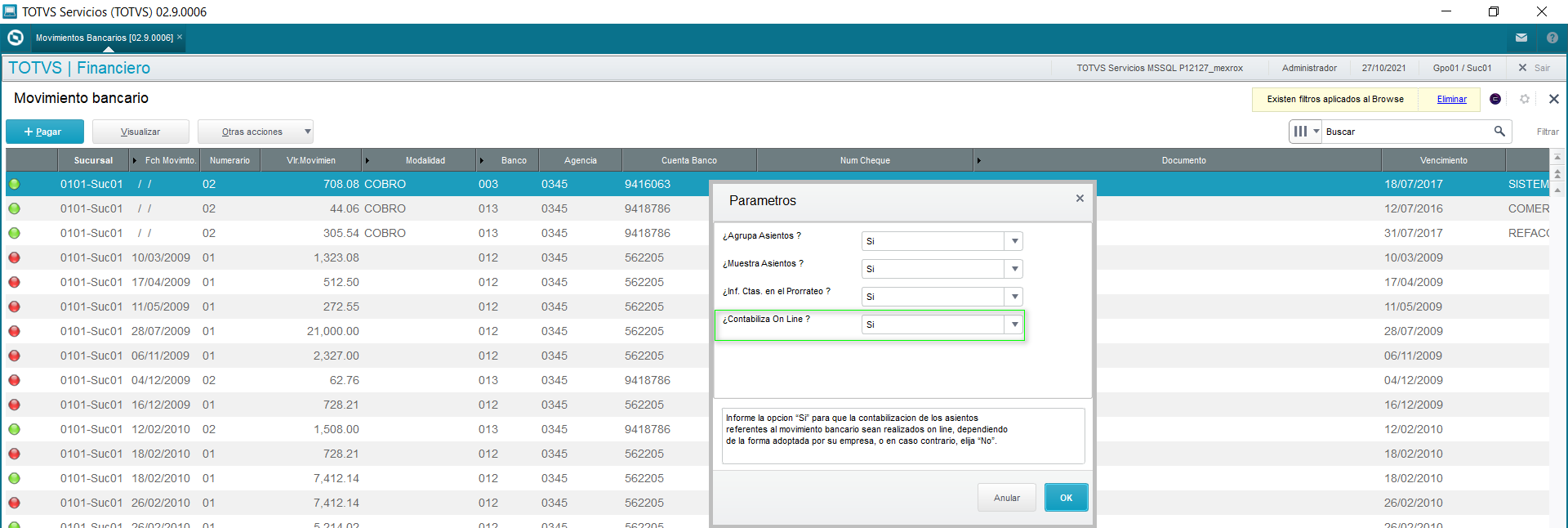
Task: Click the Filtrar button
Action: 1548,132
